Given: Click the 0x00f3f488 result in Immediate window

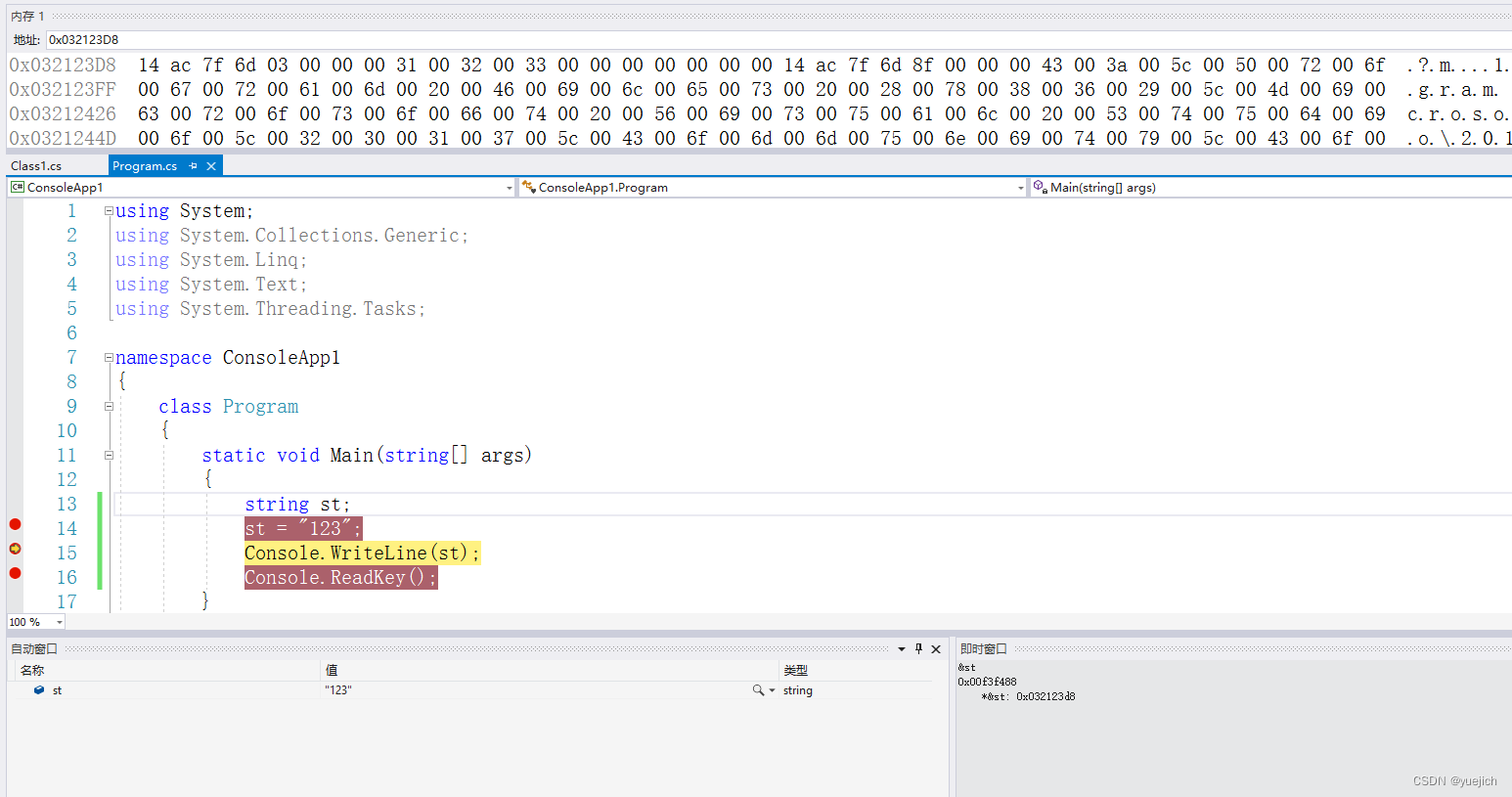Looking at the screenshot, I should [987, 683].
